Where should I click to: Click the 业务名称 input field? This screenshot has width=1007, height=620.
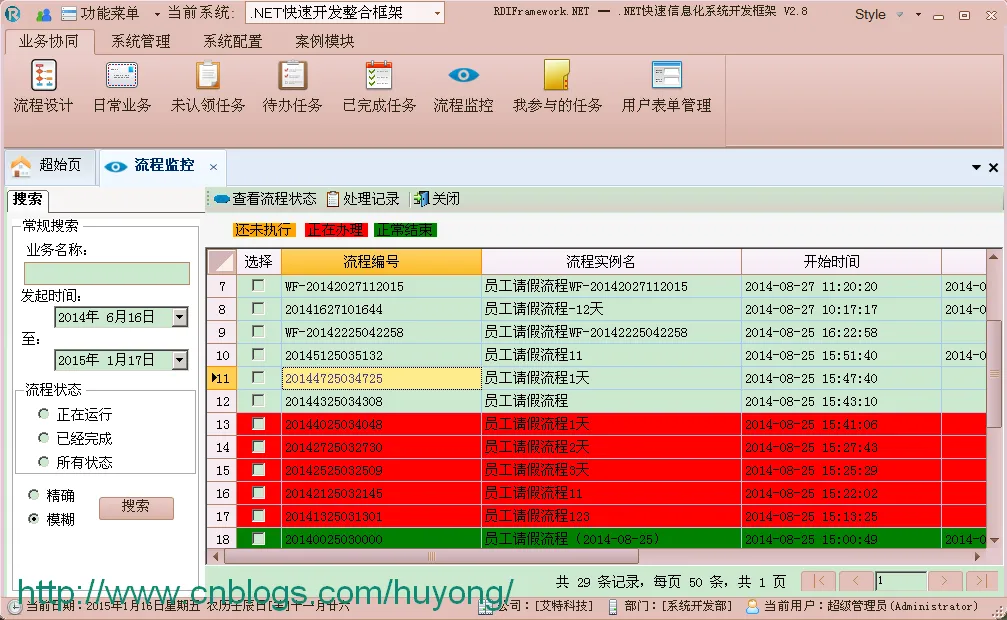tap(107, 273)
